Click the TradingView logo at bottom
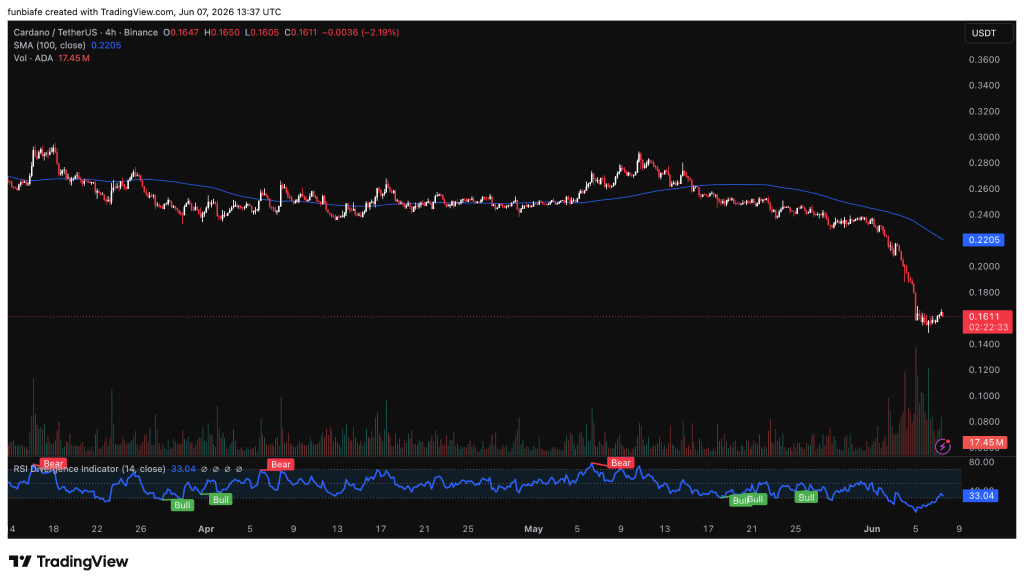Screen dimensions: 1024x584 [x=69, y=562]
